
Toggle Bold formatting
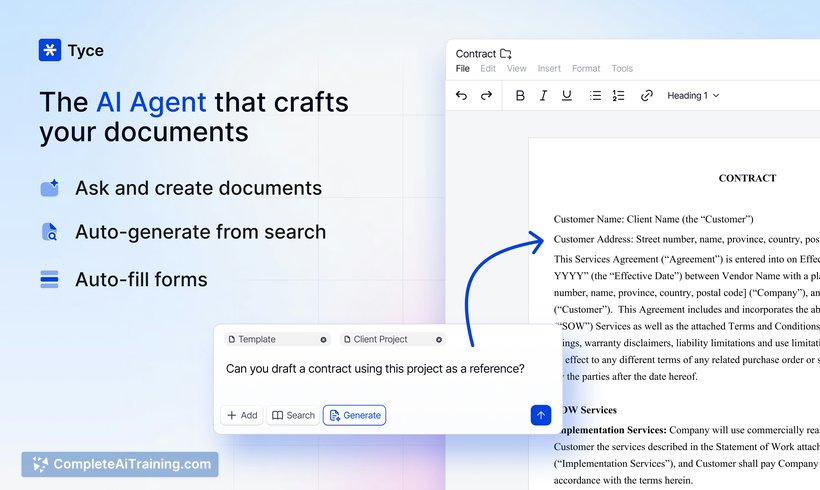(520, 95)
